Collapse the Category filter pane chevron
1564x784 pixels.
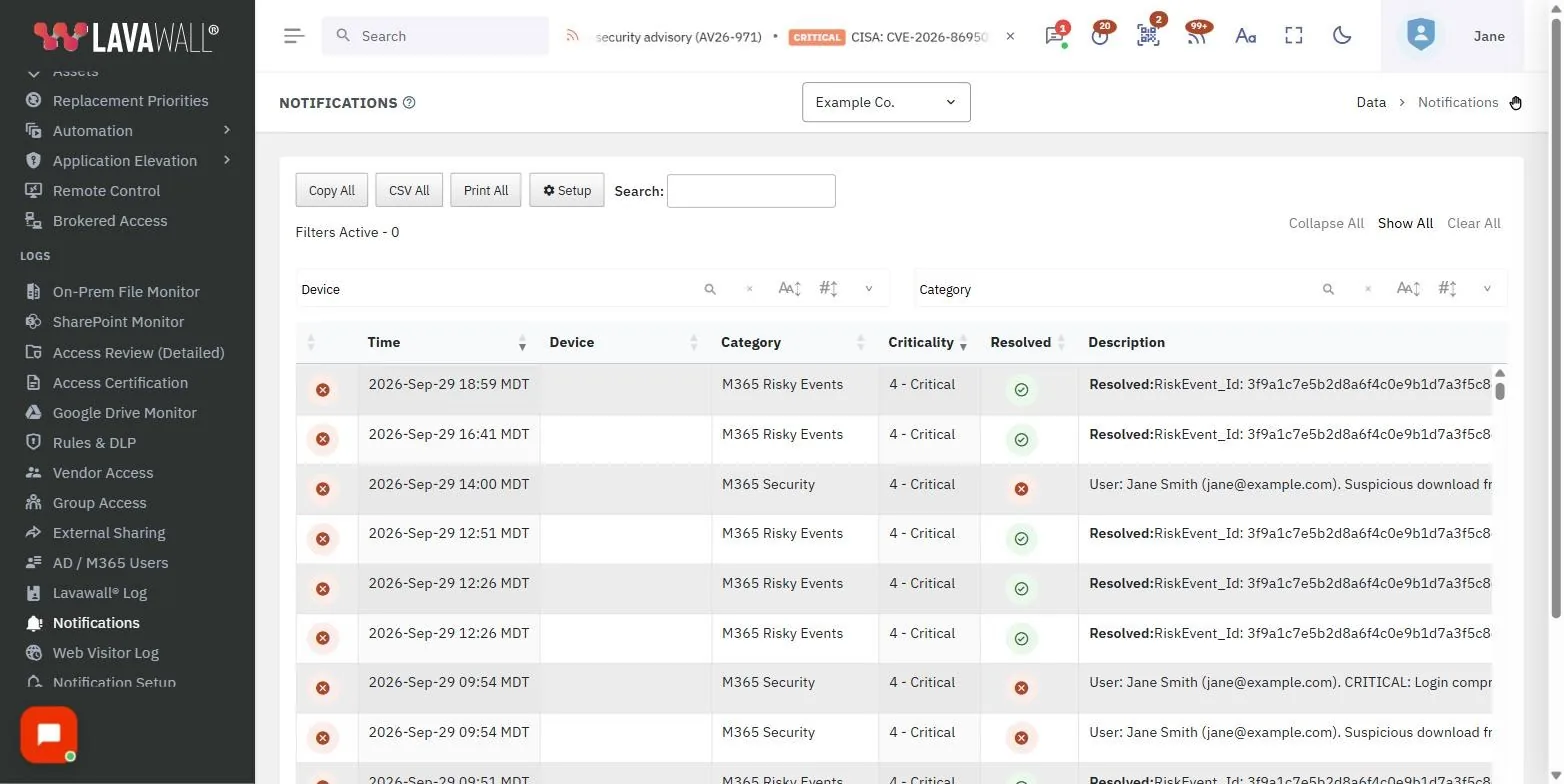pos(1487,289)
